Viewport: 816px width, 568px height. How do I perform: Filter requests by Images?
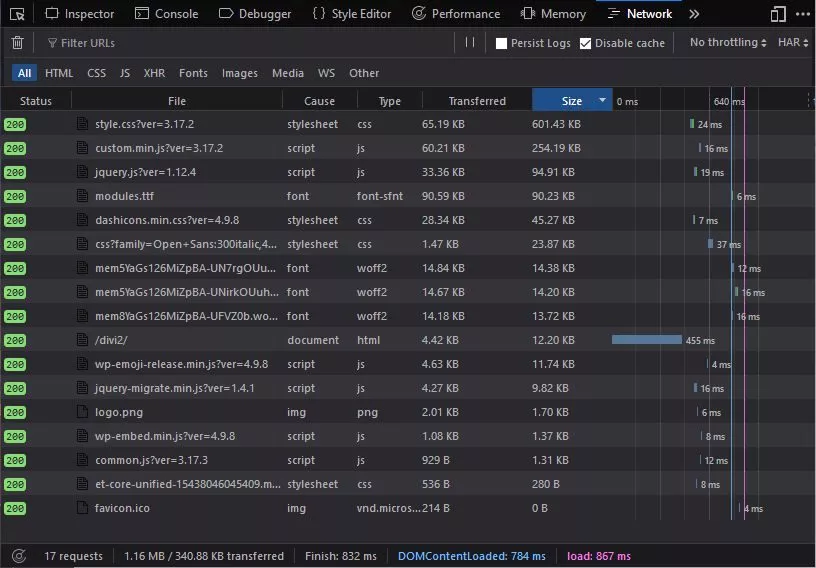click(239, 73)
